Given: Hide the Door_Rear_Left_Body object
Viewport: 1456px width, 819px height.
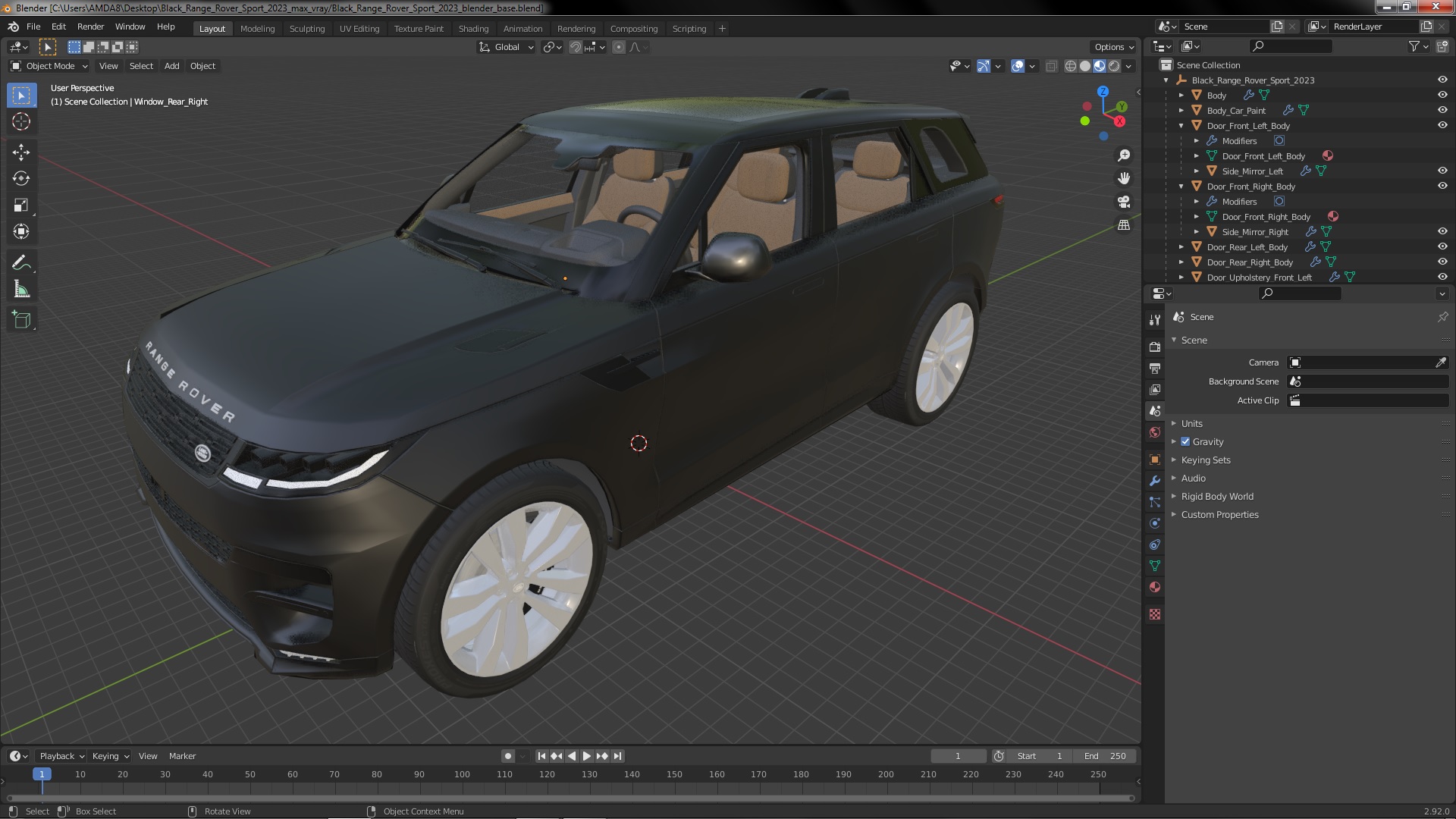Looking at the screenshot, I should click(1442, 246).
